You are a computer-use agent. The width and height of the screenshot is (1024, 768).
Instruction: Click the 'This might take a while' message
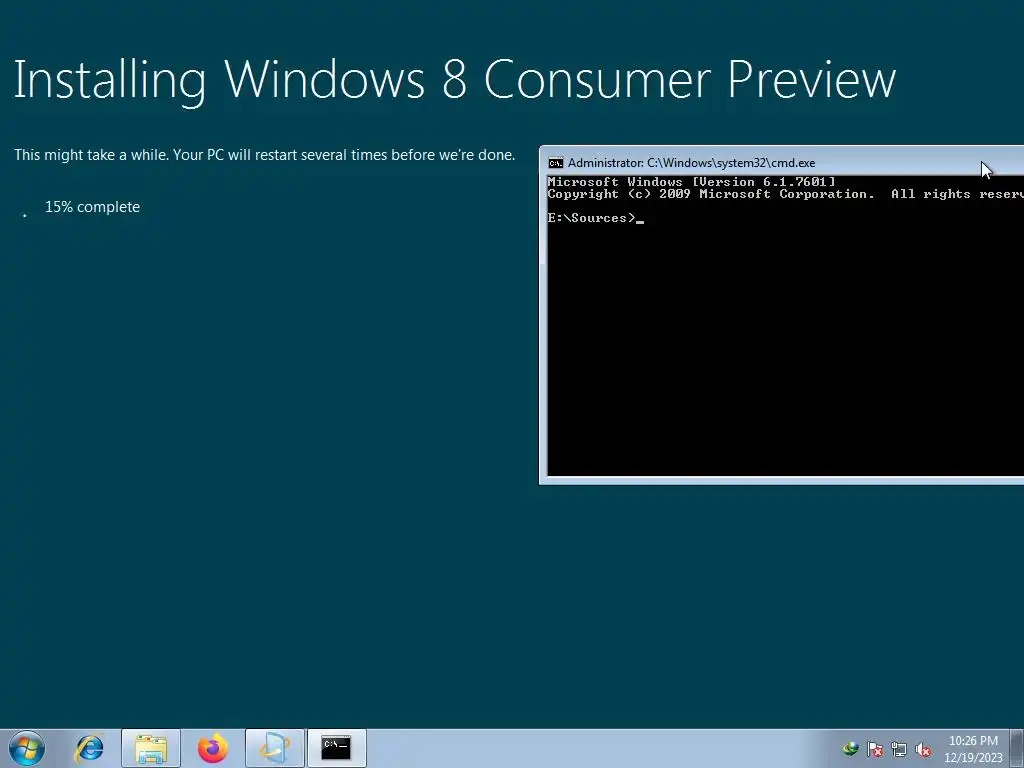[264, 155]
